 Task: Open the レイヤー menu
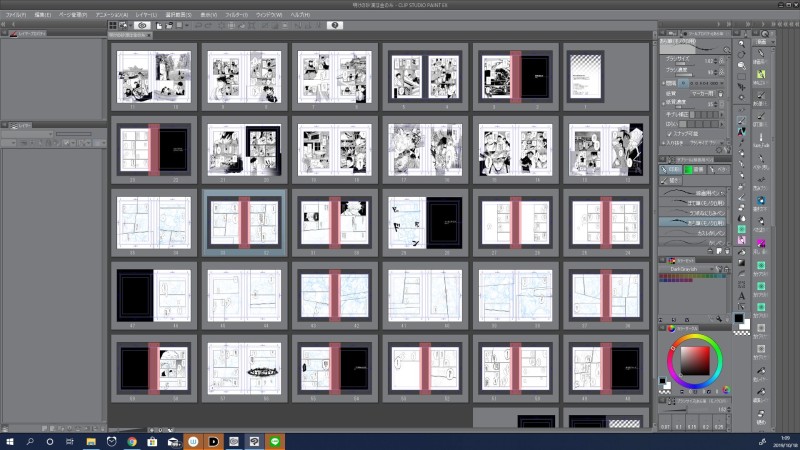point(146,15)
